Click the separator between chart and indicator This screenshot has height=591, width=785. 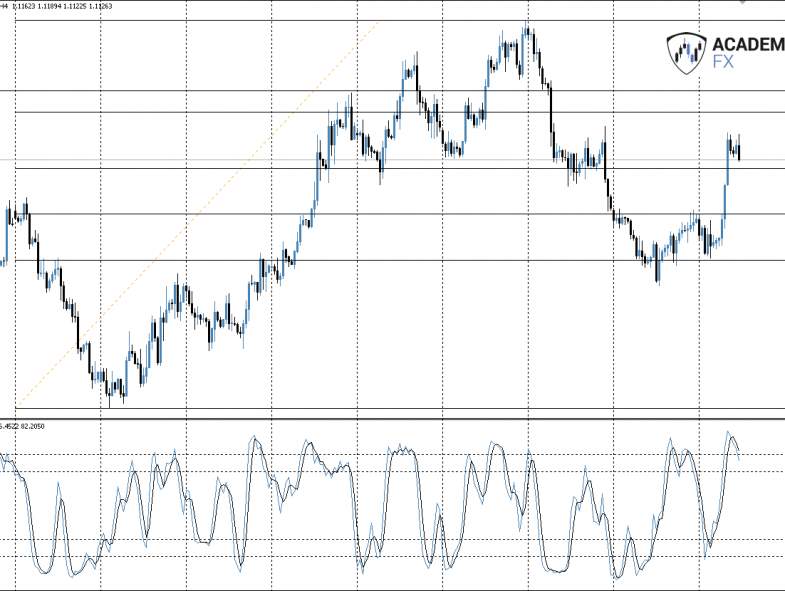tap(392, 419)
